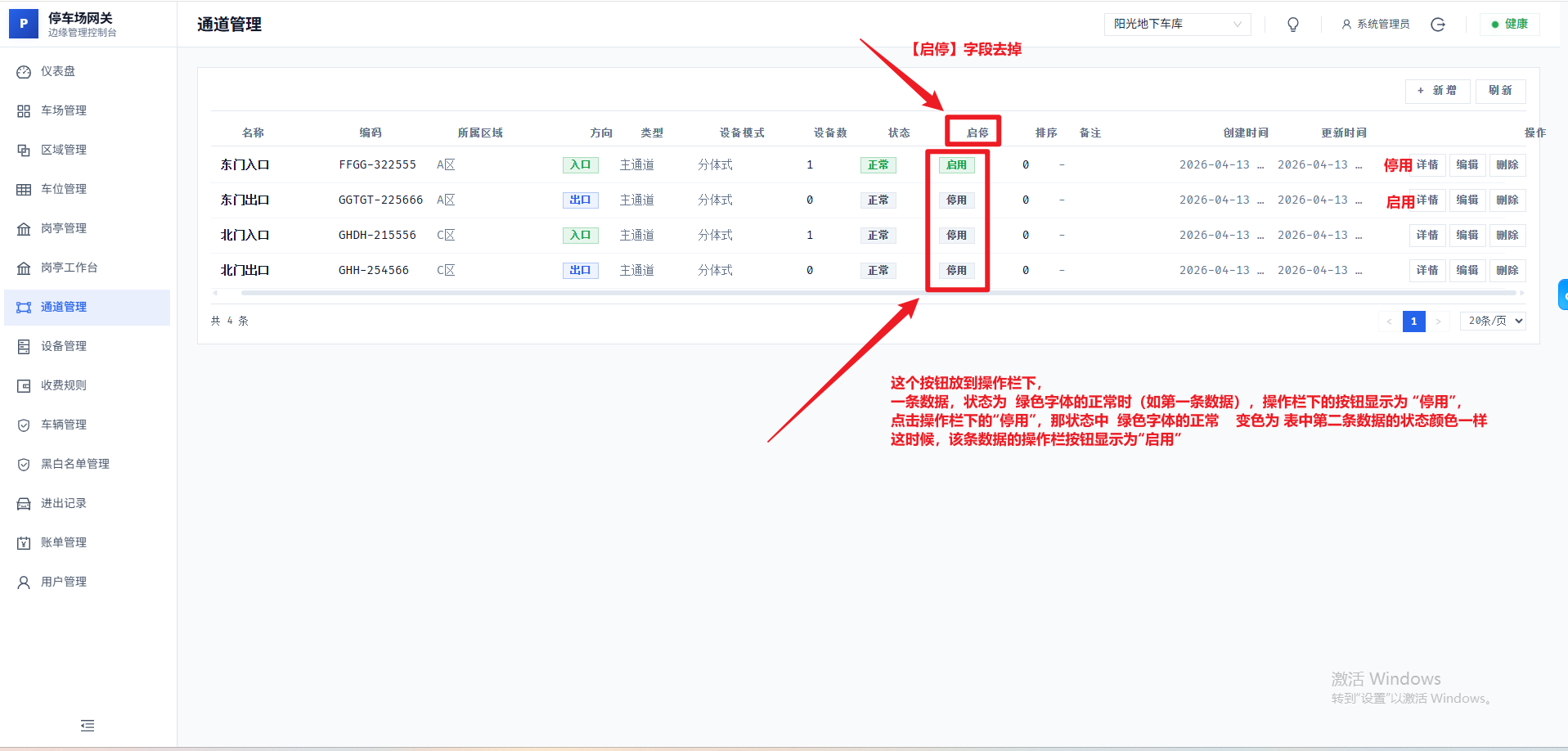This screenshot has height=751, width=1568.
Task: Click the horizontal scrollbar under the table
Action: (x=573, y=293)
